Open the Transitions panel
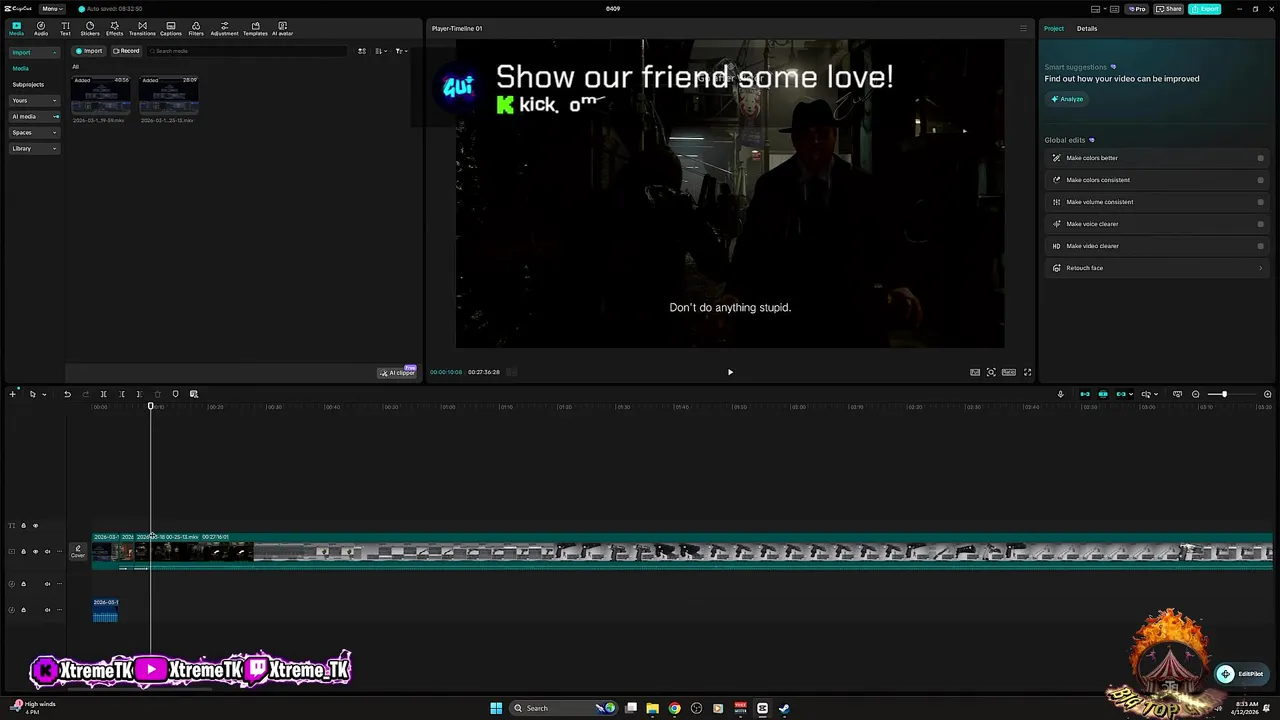The width and height of the screenshot is (1280, 720). coord(142,28)
